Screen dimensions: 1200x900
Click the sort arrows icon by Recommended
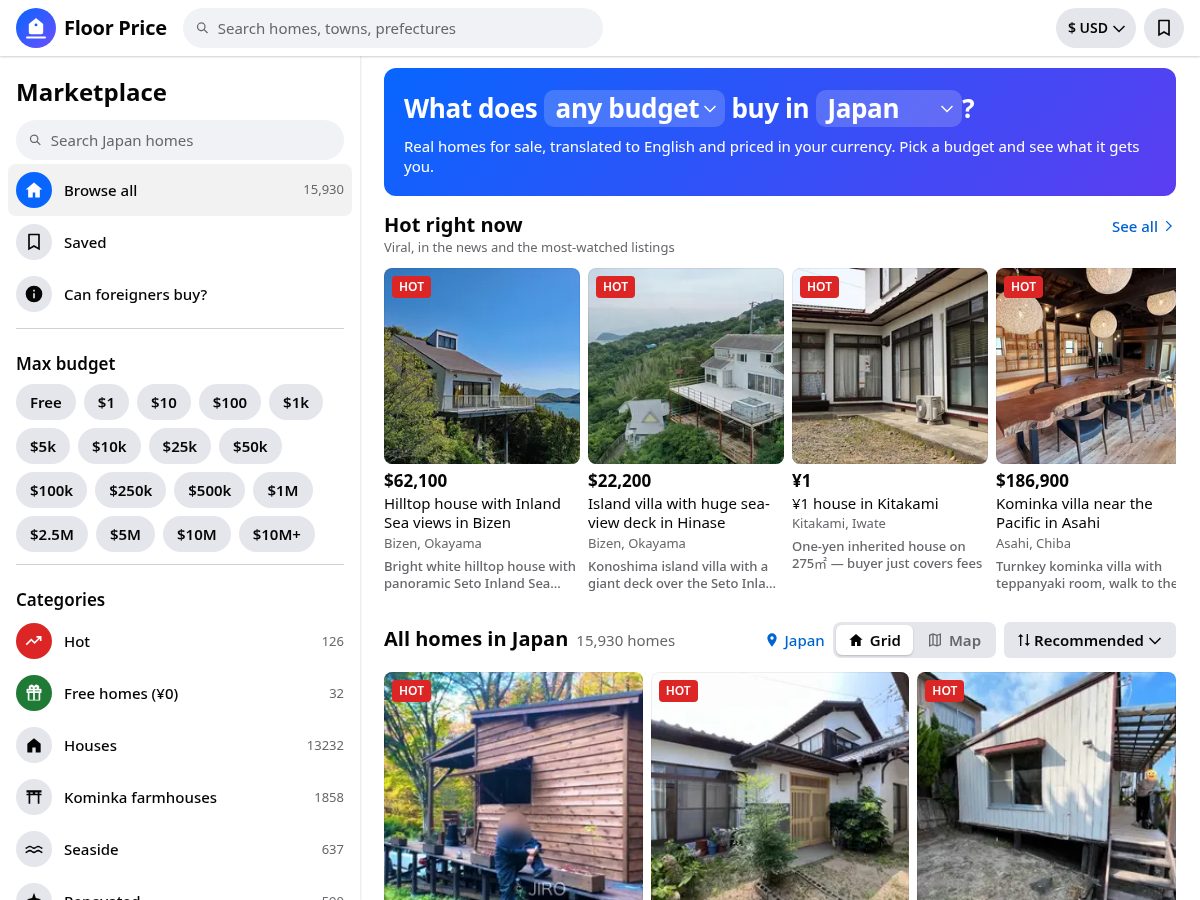click(x=1023, y=640)
